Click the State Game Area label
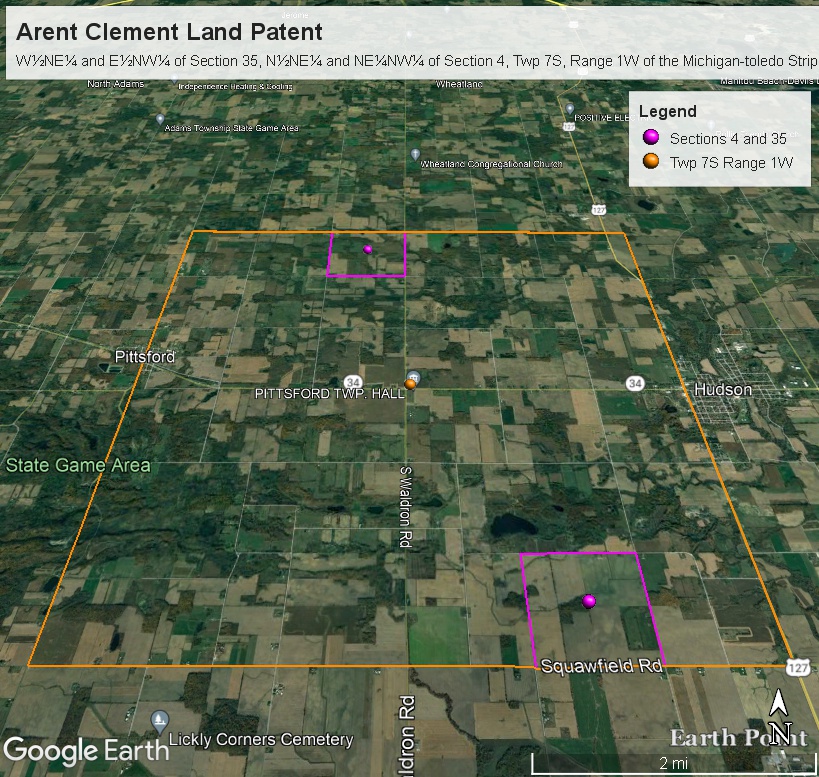The width and height of the screenshot is (819, 777). coord(78,465)
